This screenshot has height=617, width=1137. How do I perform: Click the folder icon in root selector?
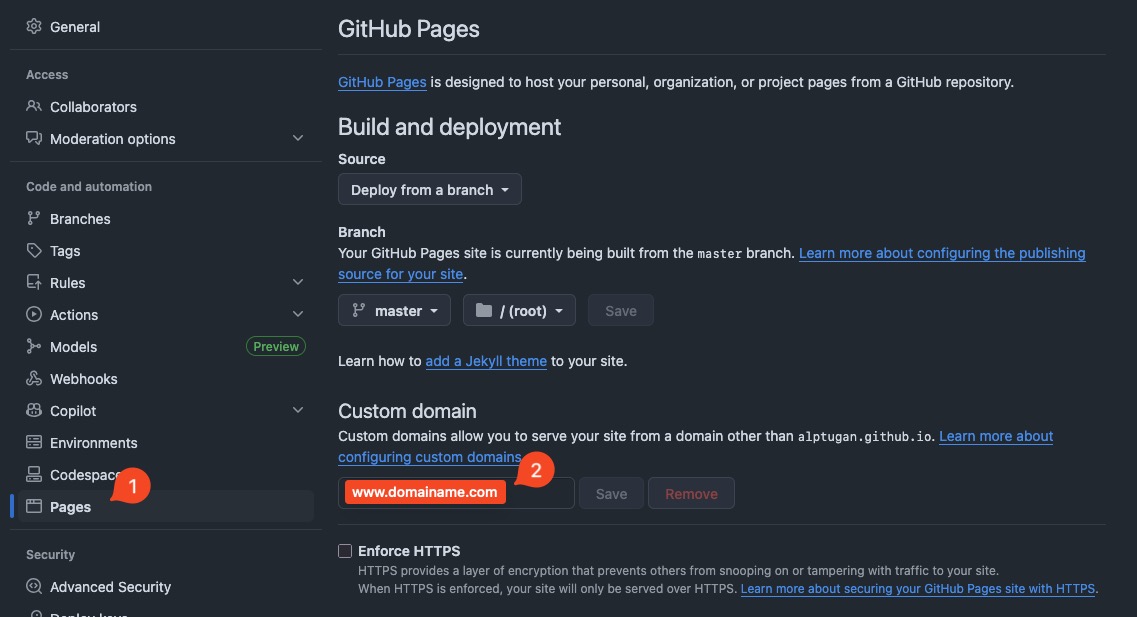pos(484,310)
